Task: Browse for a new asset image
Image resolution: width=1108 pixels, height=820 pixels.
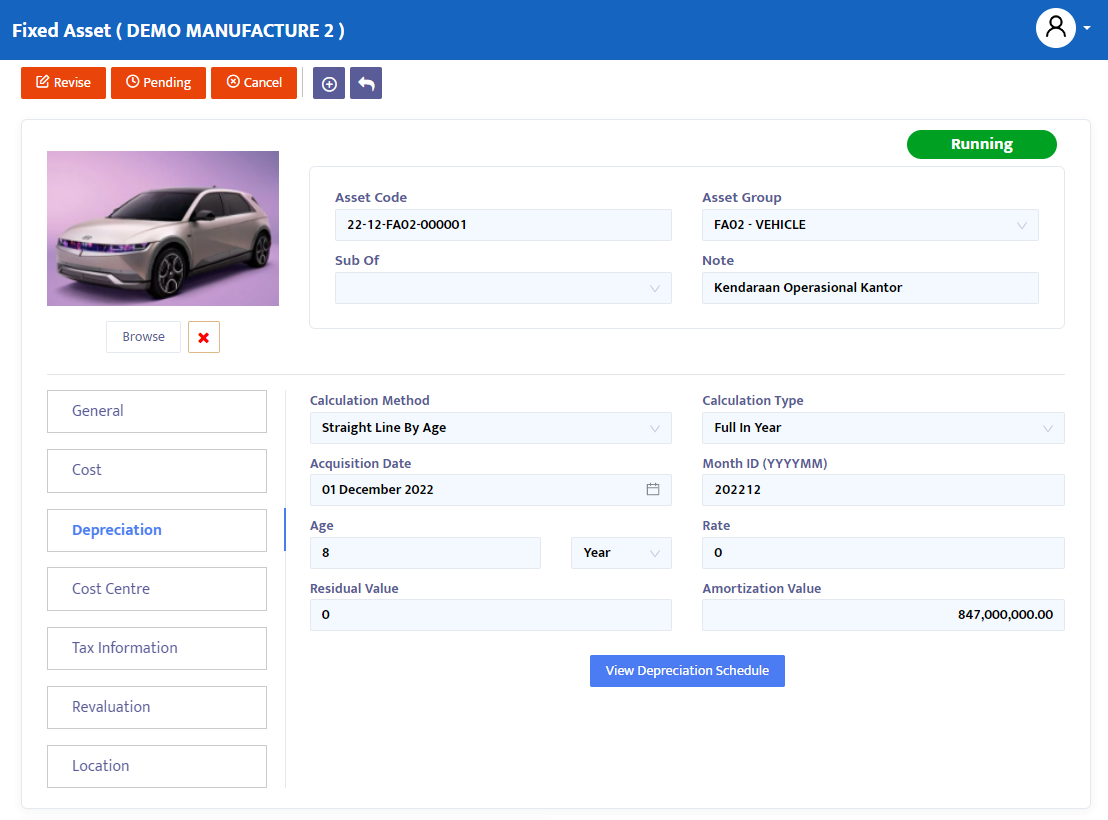Action: (143, 337)
